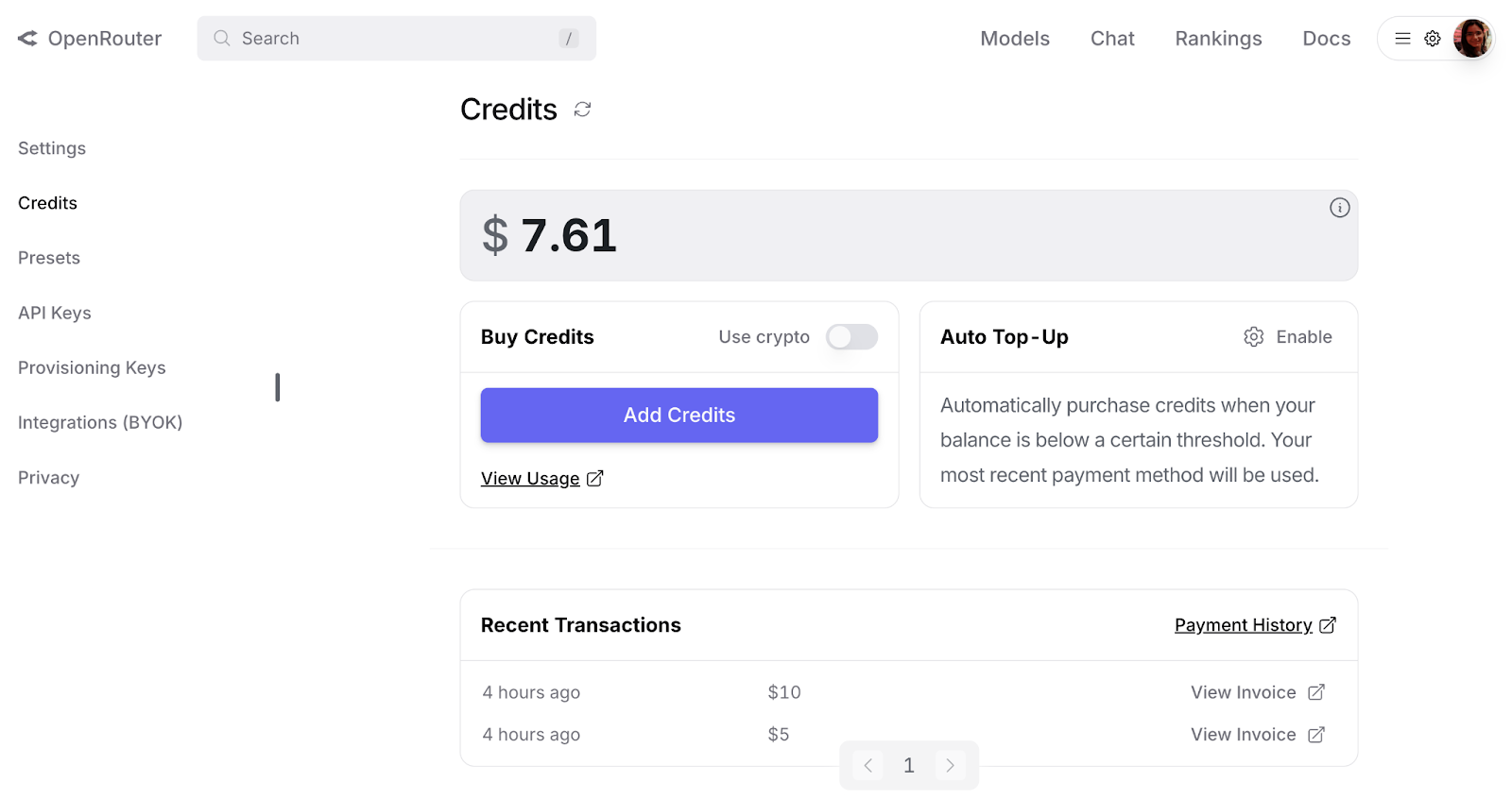Click the Payment History external link icon
Image resolution: width=1512 pixels, height=799 pixels.
(1327, 625)
